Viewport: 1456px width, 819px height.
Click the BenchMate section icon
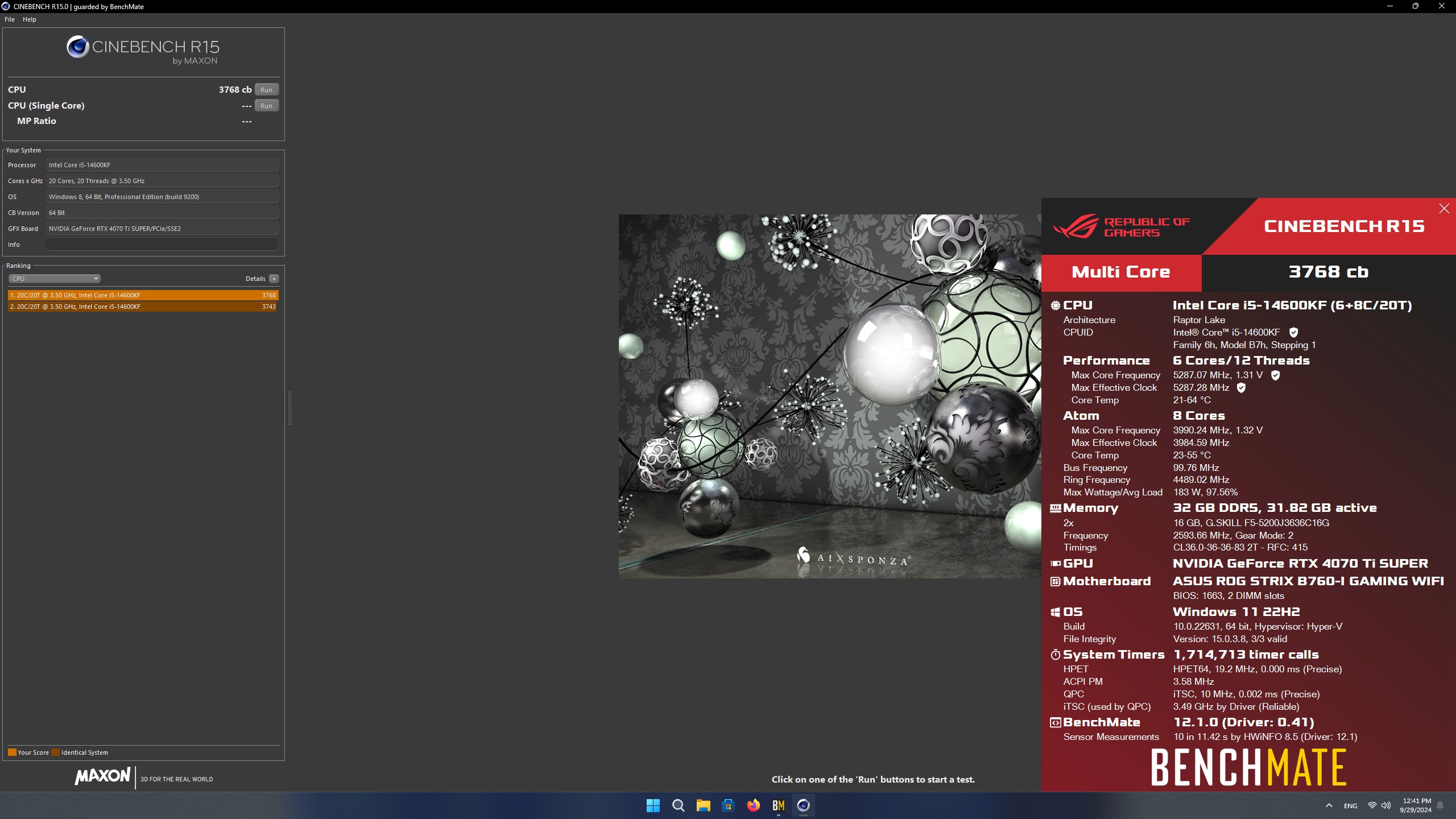pyautogui.click(x=1056, y=722)
